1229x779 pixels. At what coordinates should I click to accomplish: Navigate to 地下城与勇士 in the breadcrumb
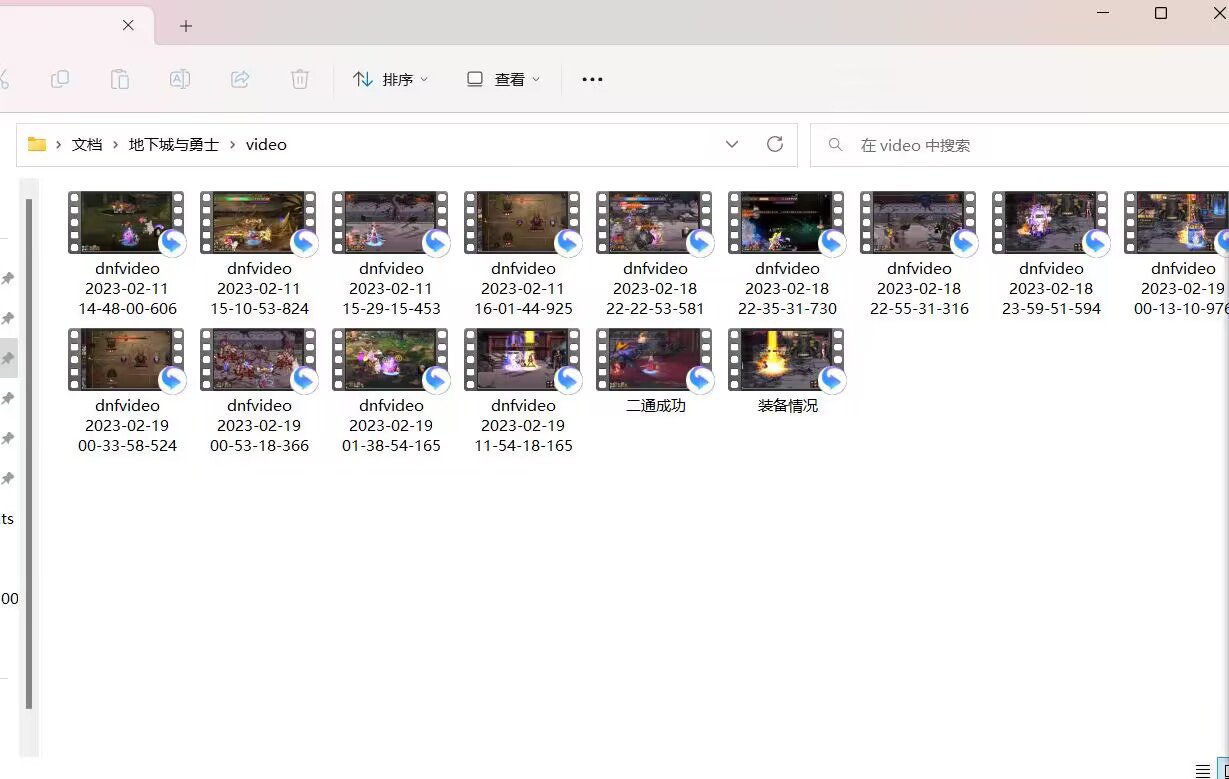(x=174, y=144)
